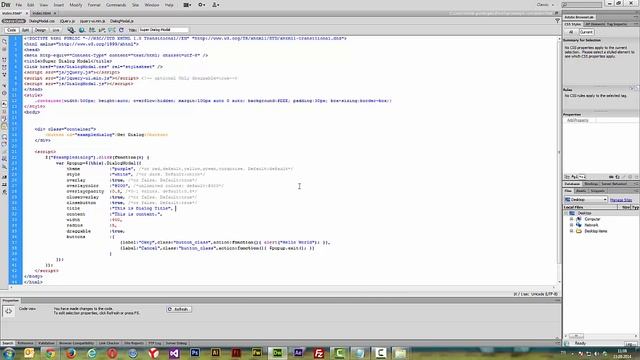Click the Add Property link
The image size is (640, 360).
(x=578, y=120)
